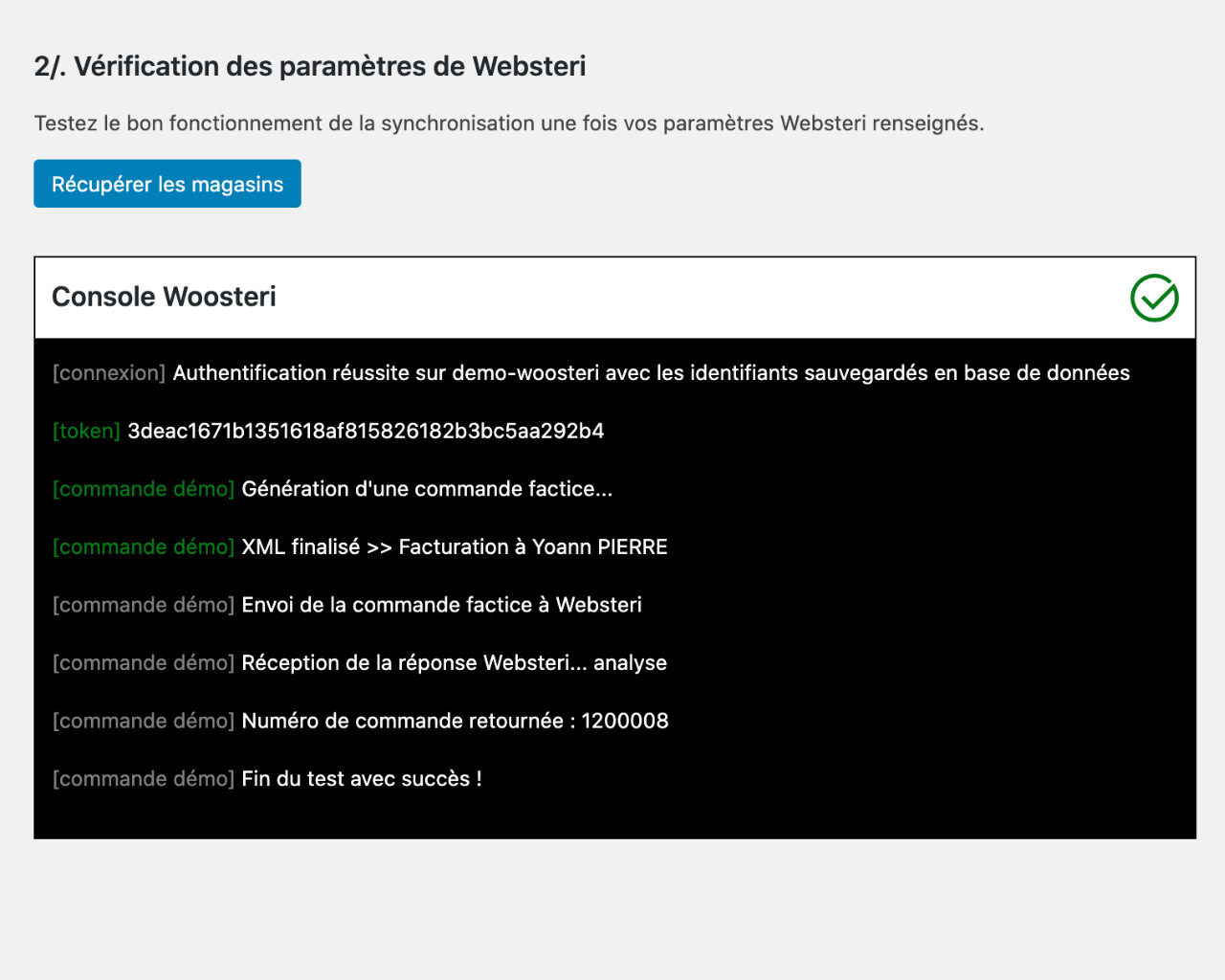
Task: Click the XML finalisé log message
Action: tap(455, 546)
